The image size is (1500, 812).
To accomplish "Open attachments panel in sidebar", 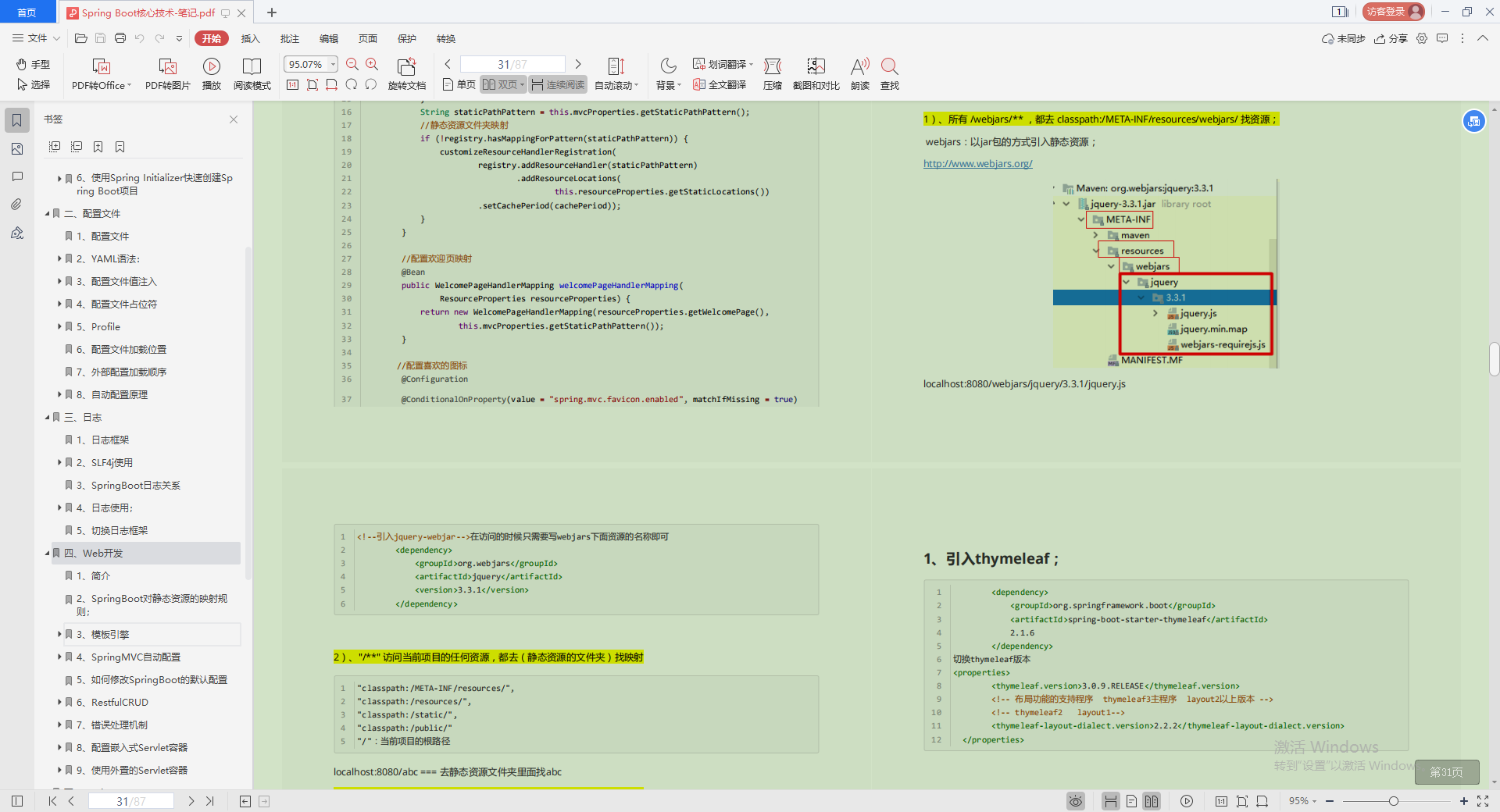I will click(x=17, y=205).
